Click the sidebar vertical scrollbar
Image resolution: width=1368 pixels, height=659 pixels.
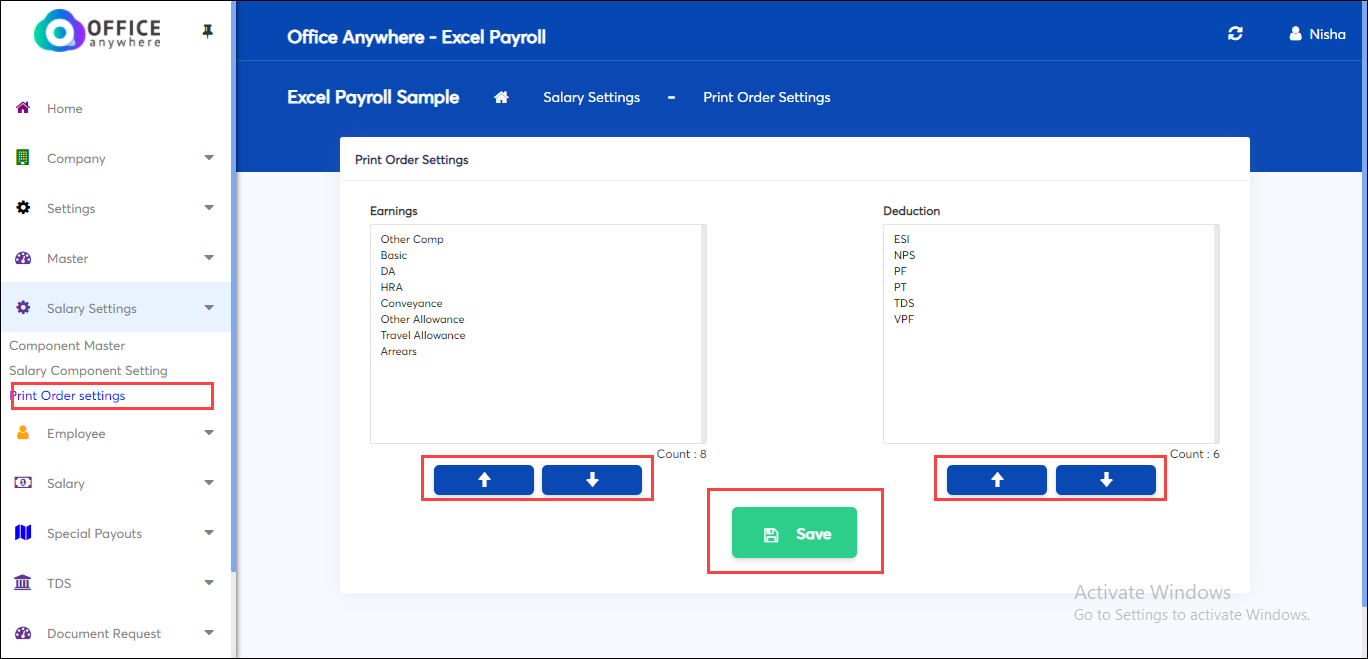[234, 286]
